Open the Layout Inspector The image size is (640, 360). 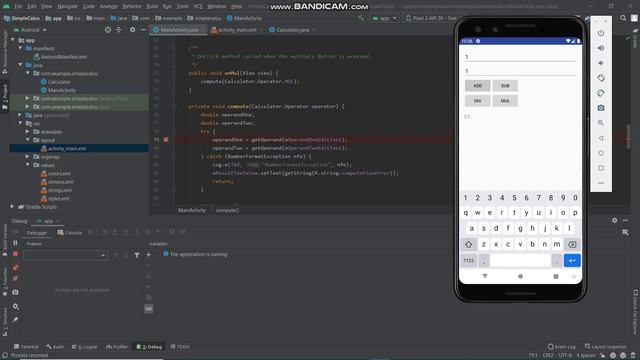605,347
